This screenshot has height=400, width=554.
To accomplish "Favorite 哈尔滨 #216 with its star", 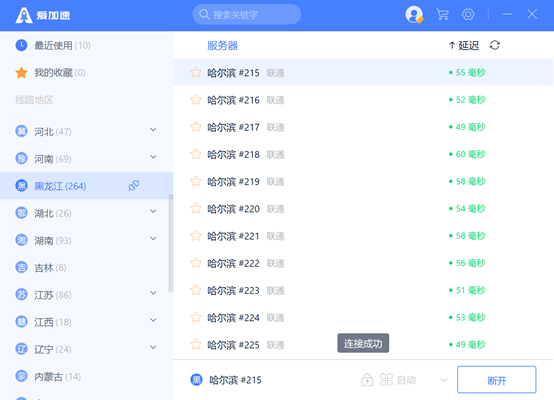I will pos(195,100).
